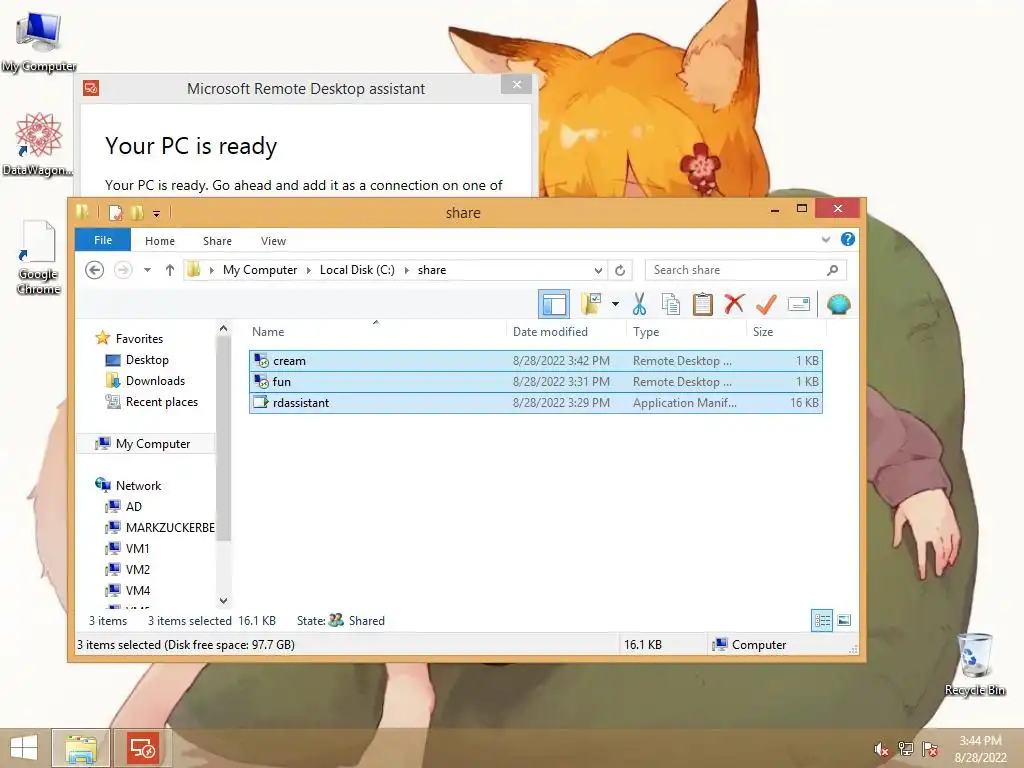
Task: Open the MARKZUCKERBE network computer
Action: [x=170, y=527]
